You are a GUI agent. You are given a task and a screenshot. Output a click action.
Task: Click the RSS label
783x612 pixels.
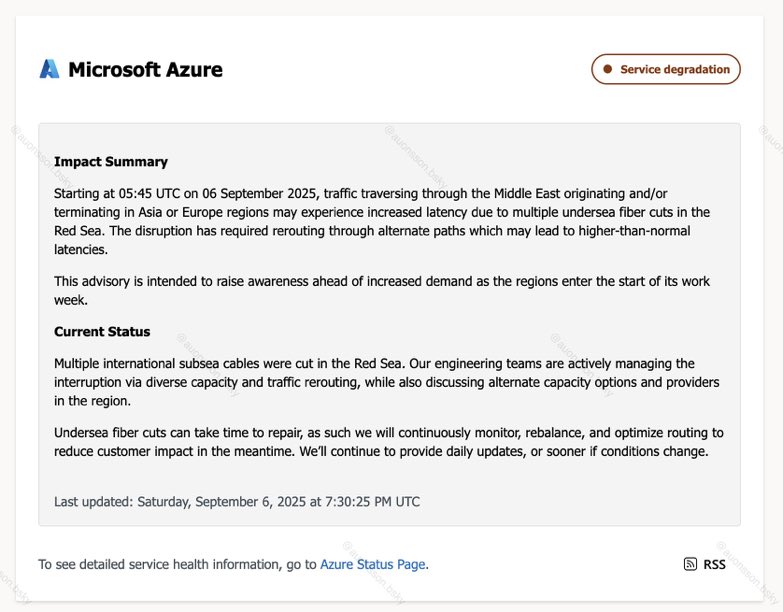coord(714,564)
